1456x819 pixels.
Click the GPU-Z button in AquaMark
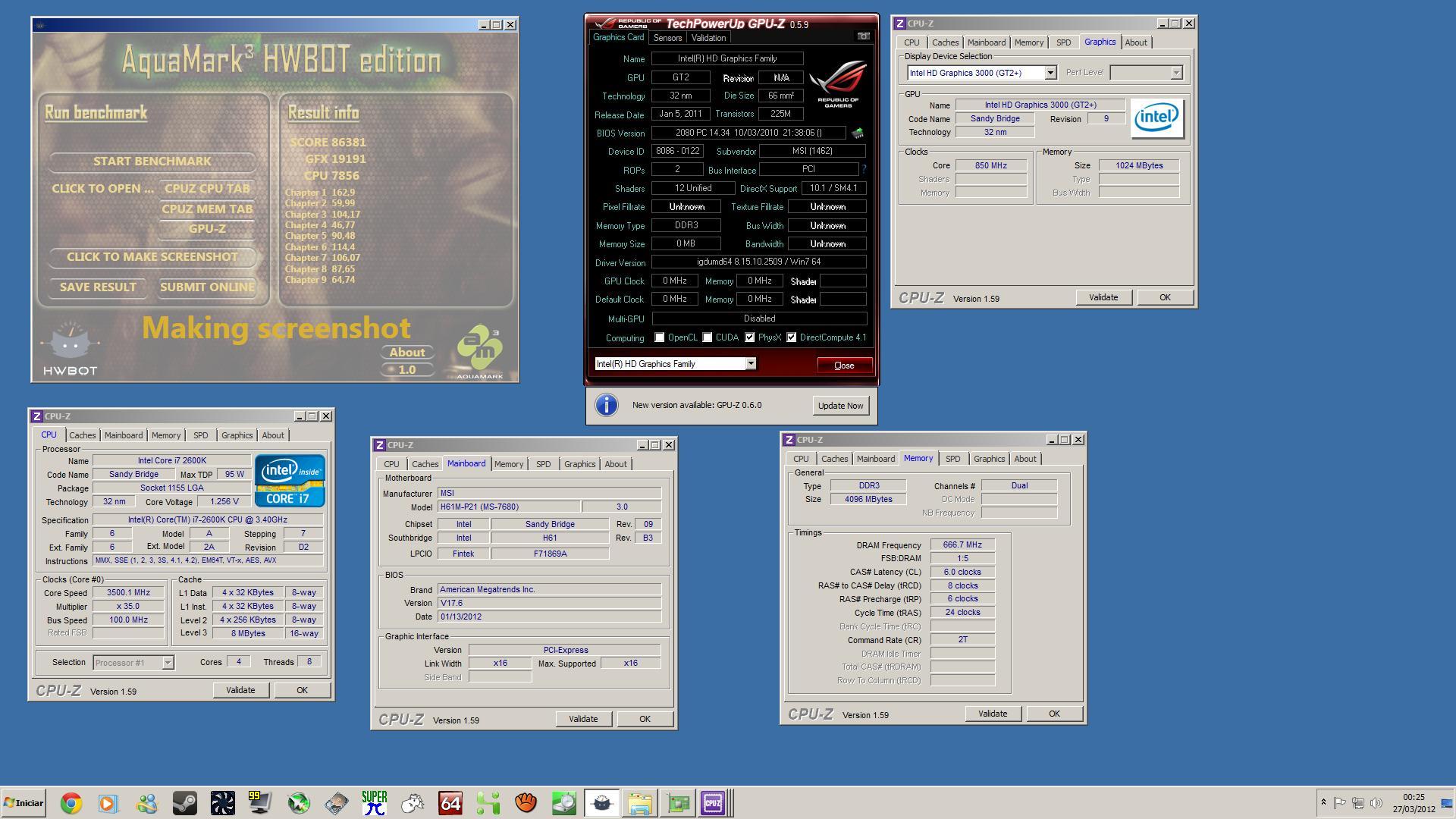(207, 229)
